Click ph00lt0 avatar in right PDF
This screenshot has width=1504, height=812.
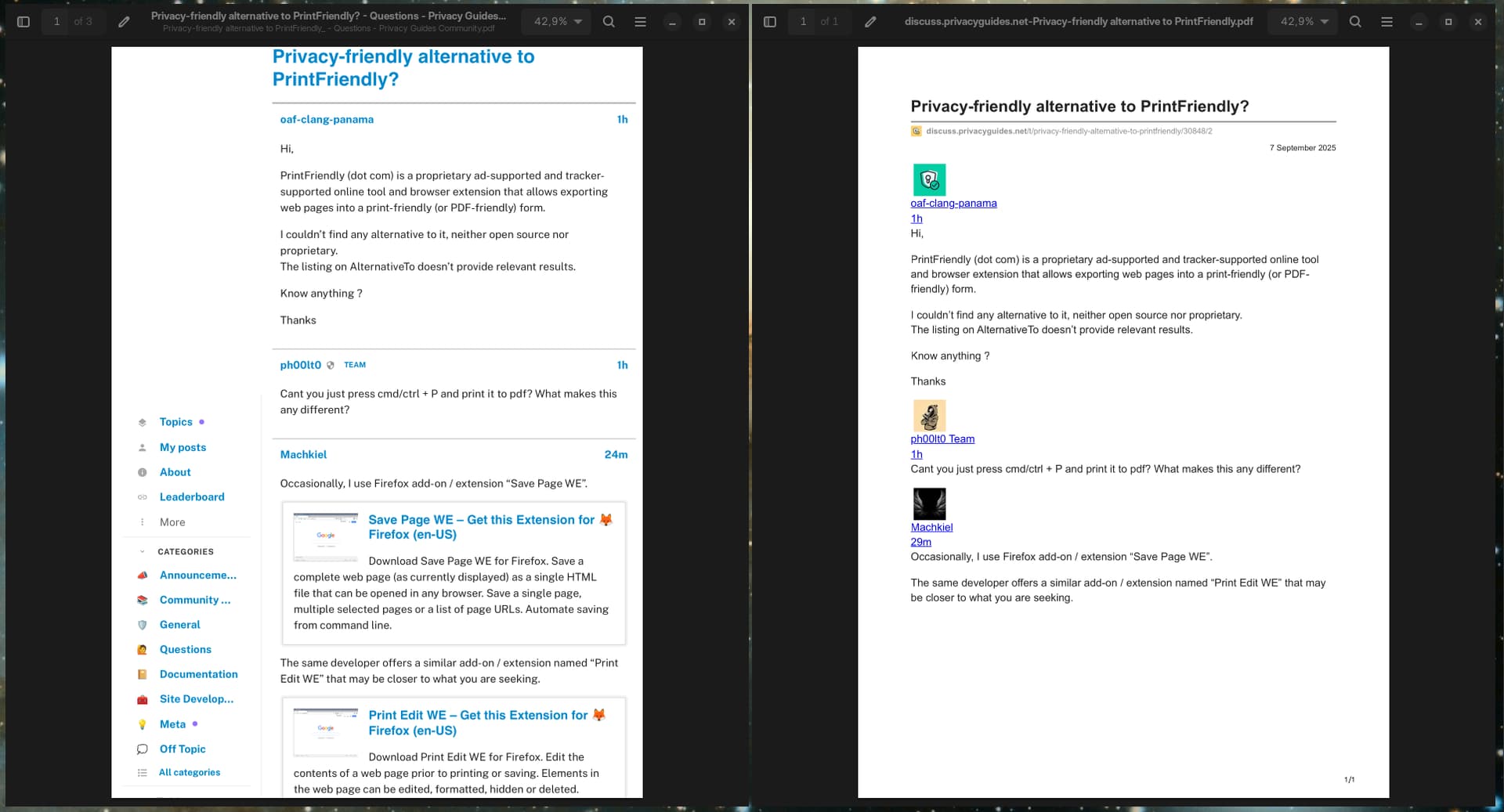[x=929, y=416]
